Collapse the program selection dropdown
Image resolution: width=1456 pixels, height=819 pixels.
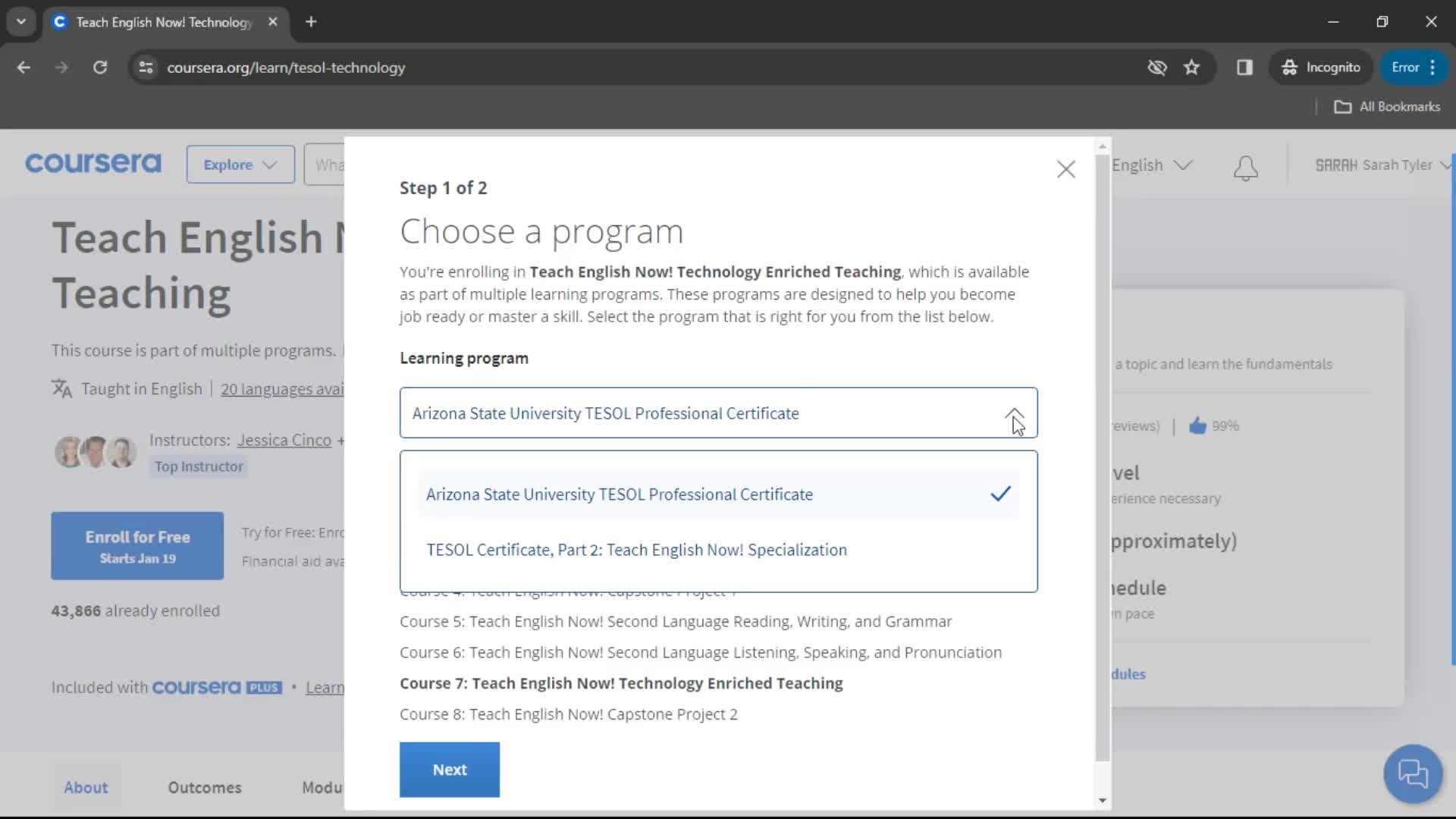pos(1016,413)
